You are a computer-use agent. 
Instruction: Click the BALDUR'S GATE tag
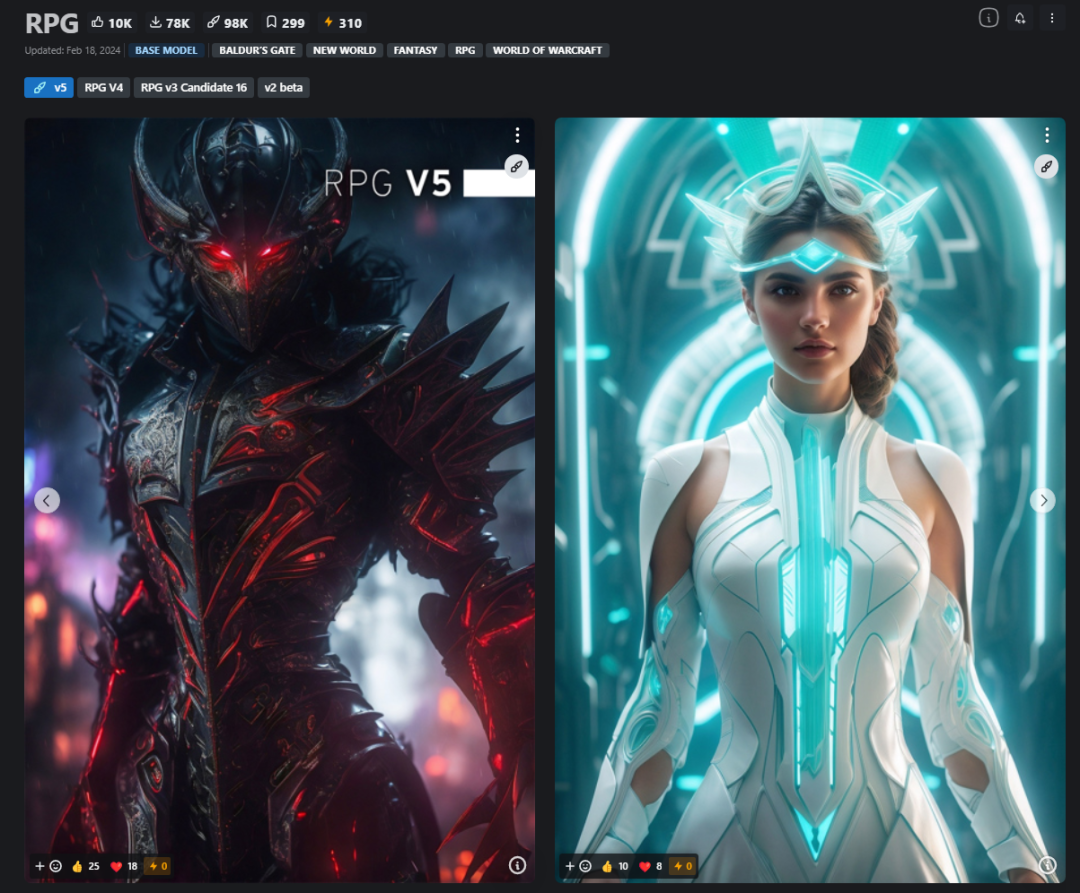coord(257,50)
